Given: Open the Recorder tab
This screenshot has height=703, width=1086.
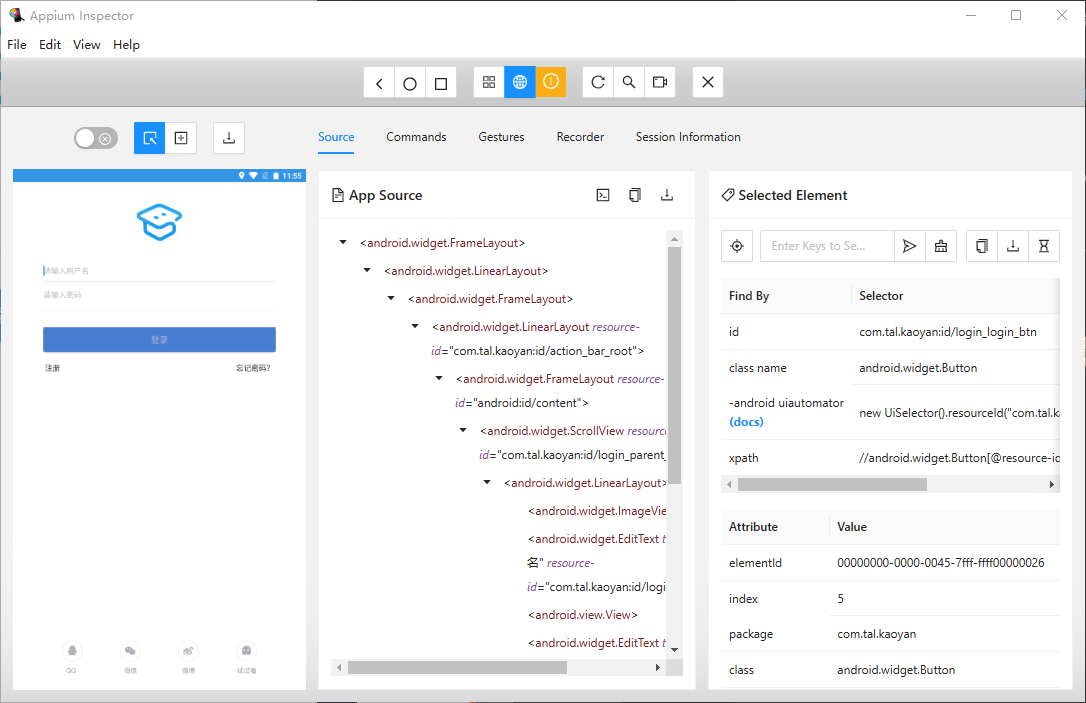Looking at the screenshot, I should pos(580,137).
